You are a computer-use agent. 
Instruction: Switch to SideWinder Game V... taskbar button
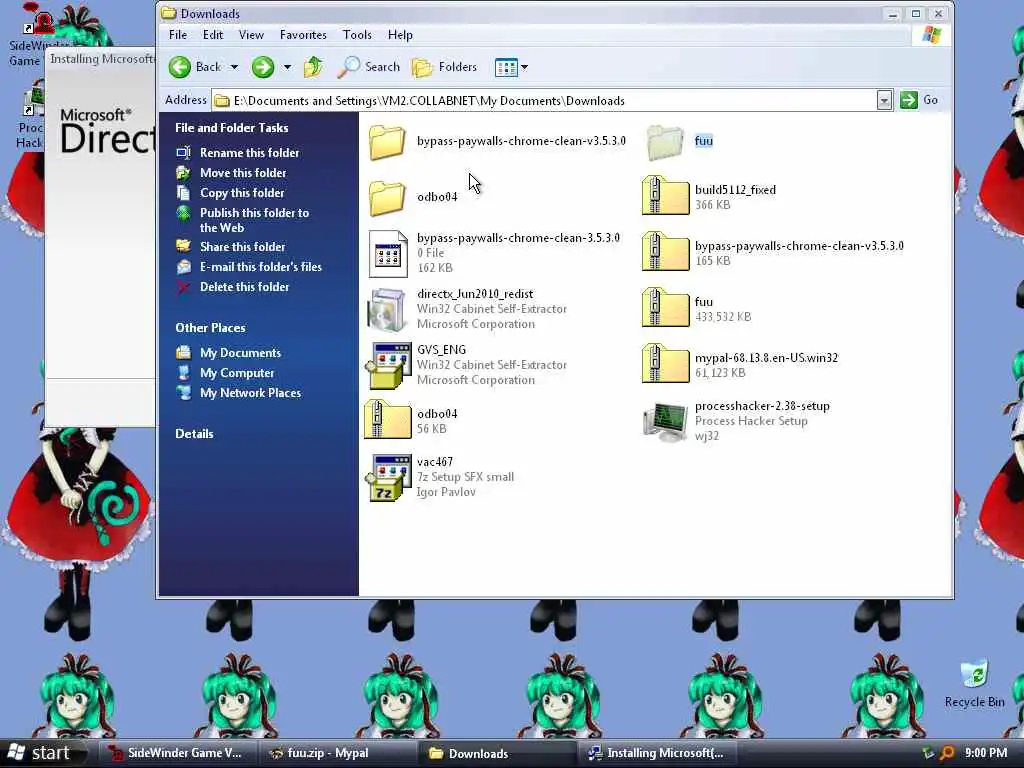click(x=176, y=753)
